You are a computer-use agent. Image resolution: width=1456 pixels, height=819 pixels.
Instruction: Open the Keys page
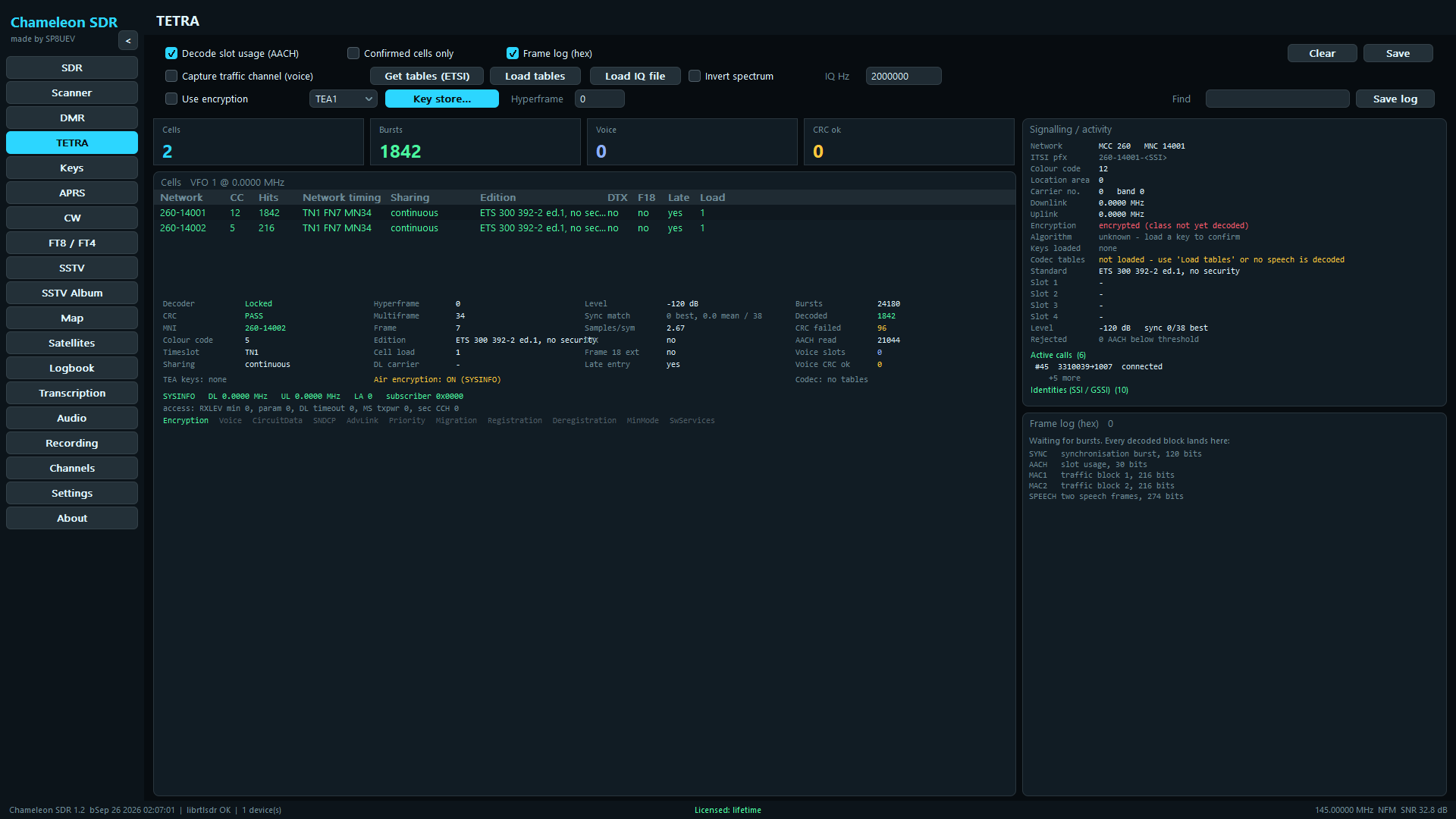(72, 168)
